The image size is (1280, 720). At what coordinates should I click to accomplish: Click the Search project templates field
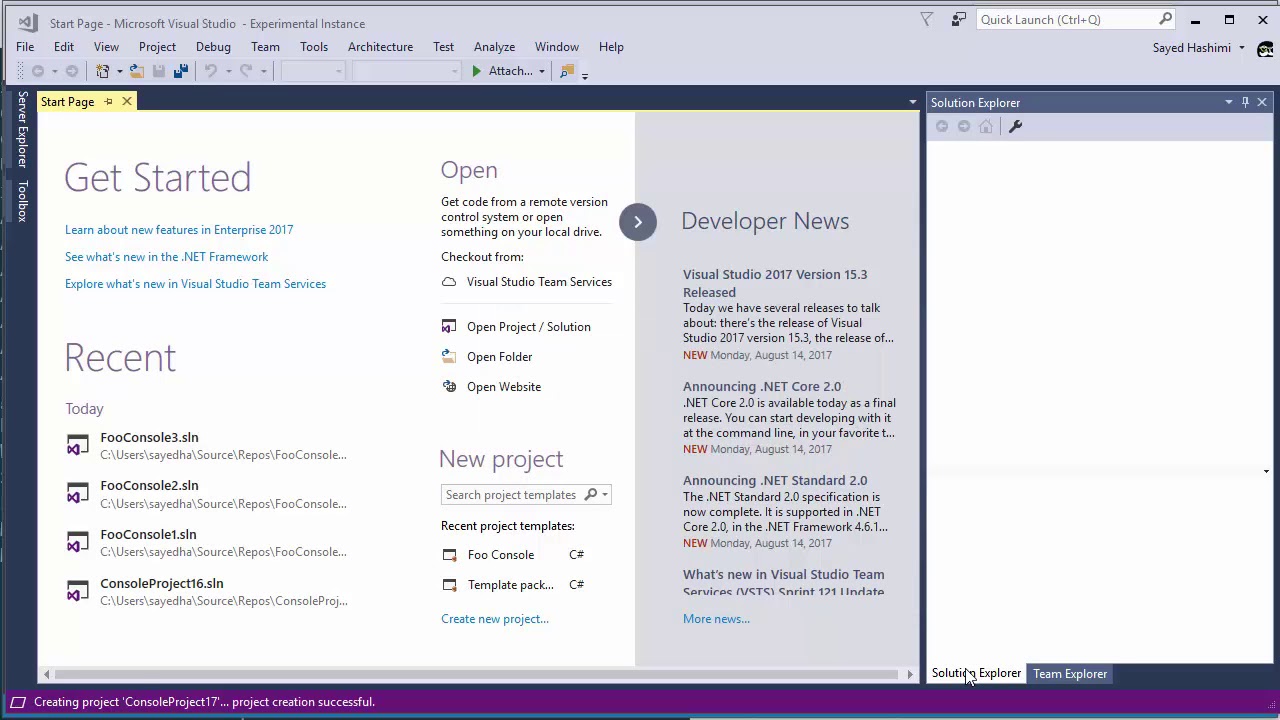click(x=526, y=495)
